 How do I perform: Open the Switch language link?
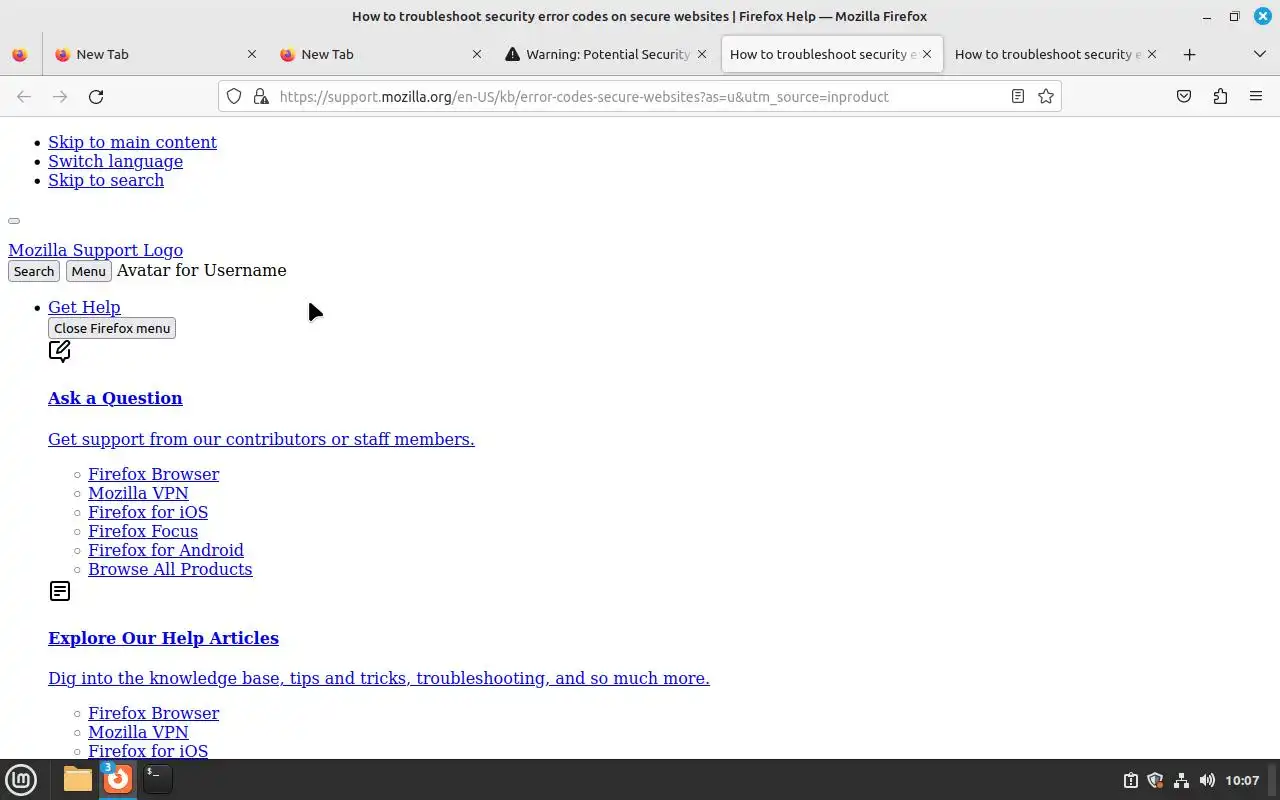click(x=115, y=161)
